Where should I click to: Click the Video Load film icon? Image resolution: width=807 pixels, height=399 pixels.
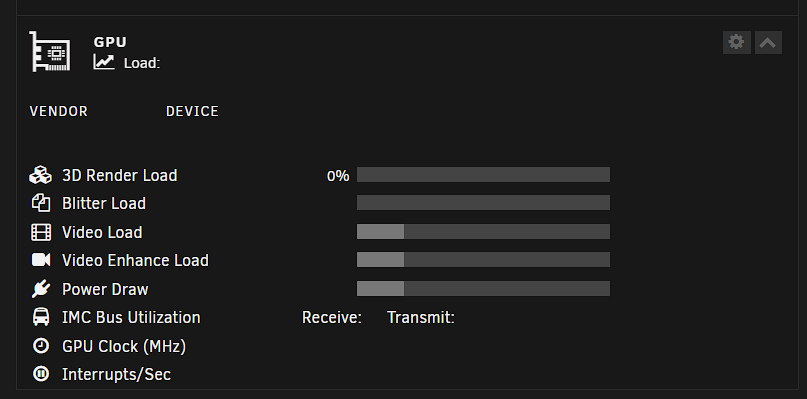(x=41, y=232)
